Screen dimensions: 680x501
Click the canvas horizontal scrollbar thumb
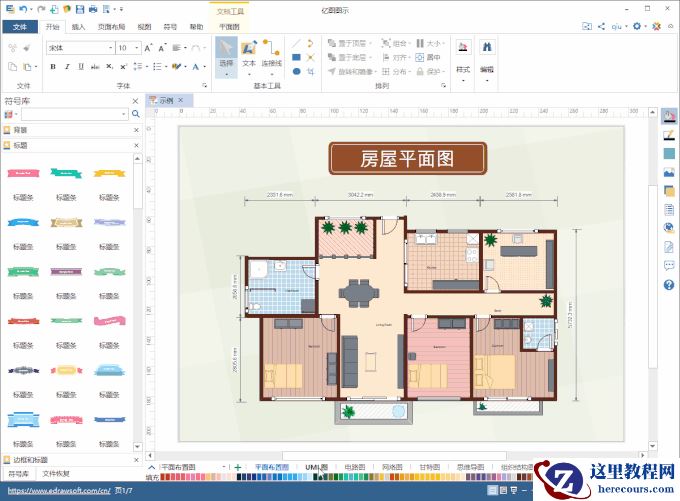[394, 455]
